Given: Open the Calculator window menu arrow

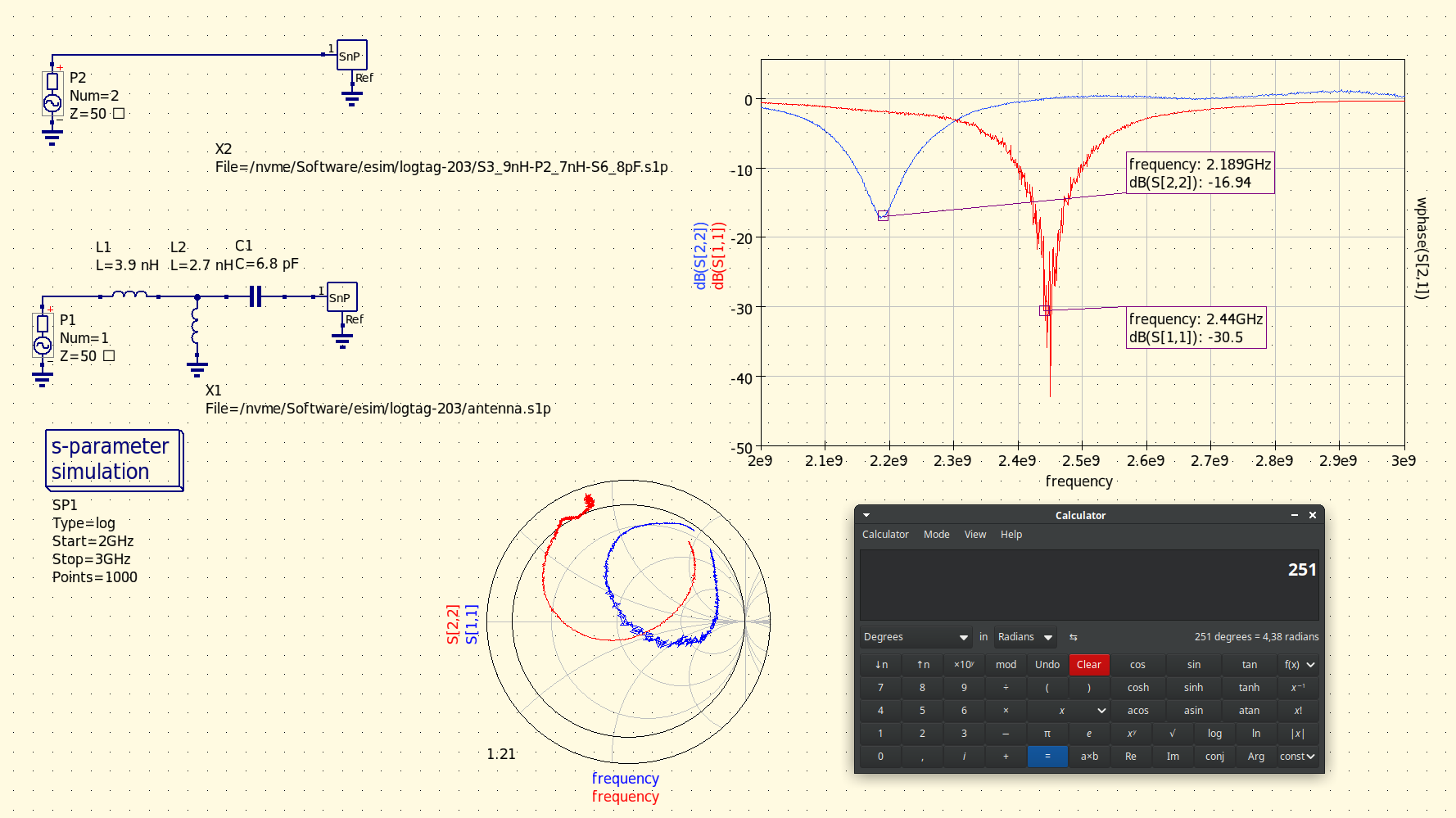Looking at the screenshot, I should pyautogui.click(x=866, y=515).
